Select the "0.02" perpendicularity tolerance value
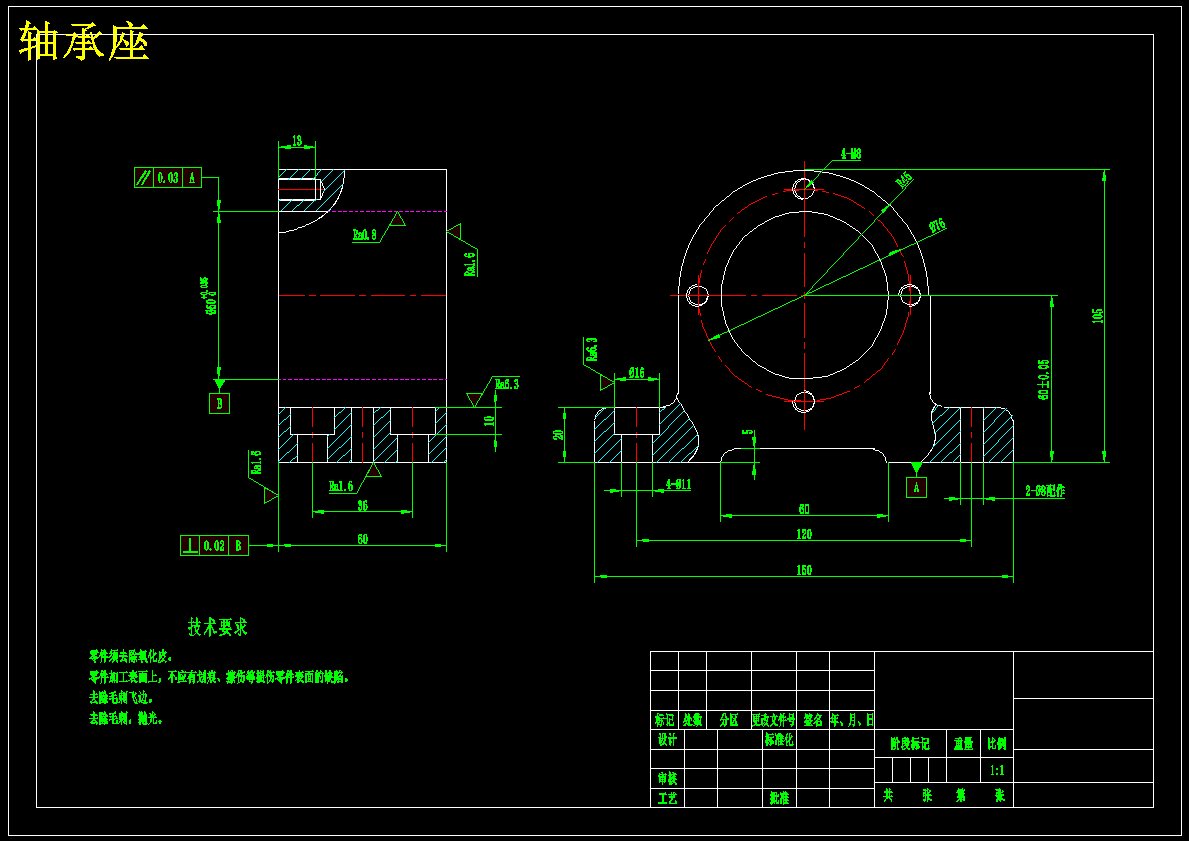Screen dimensions: 1189x841 (215, 545)
